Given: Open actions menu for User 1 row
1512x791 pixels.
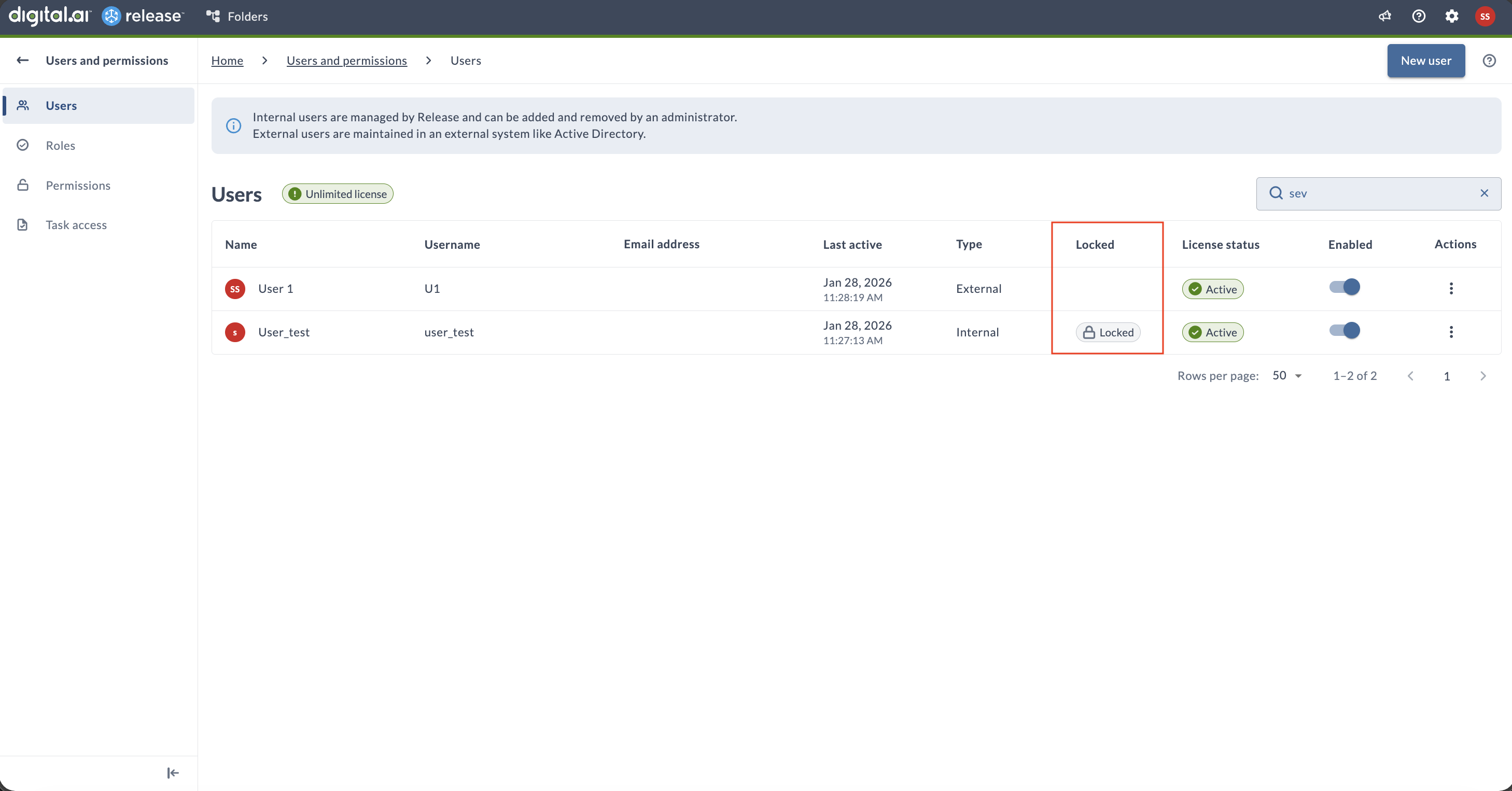Looking at the screenshot, I should 1451,288.
